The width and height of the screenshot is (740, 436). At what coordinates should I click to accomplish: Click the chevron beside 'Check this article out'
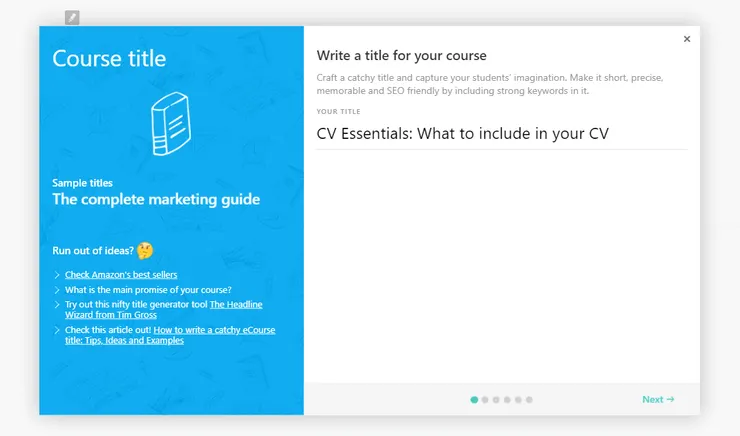[57, 330]
